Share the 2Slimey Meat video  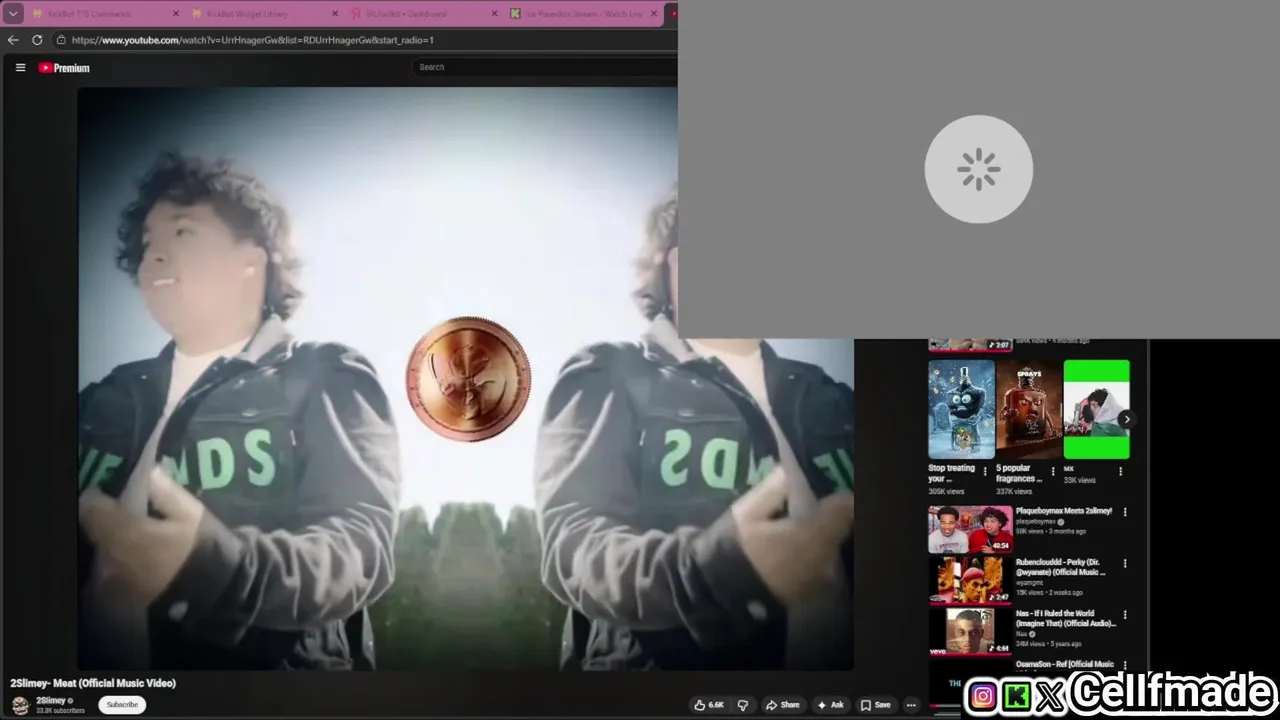point(783,705)
